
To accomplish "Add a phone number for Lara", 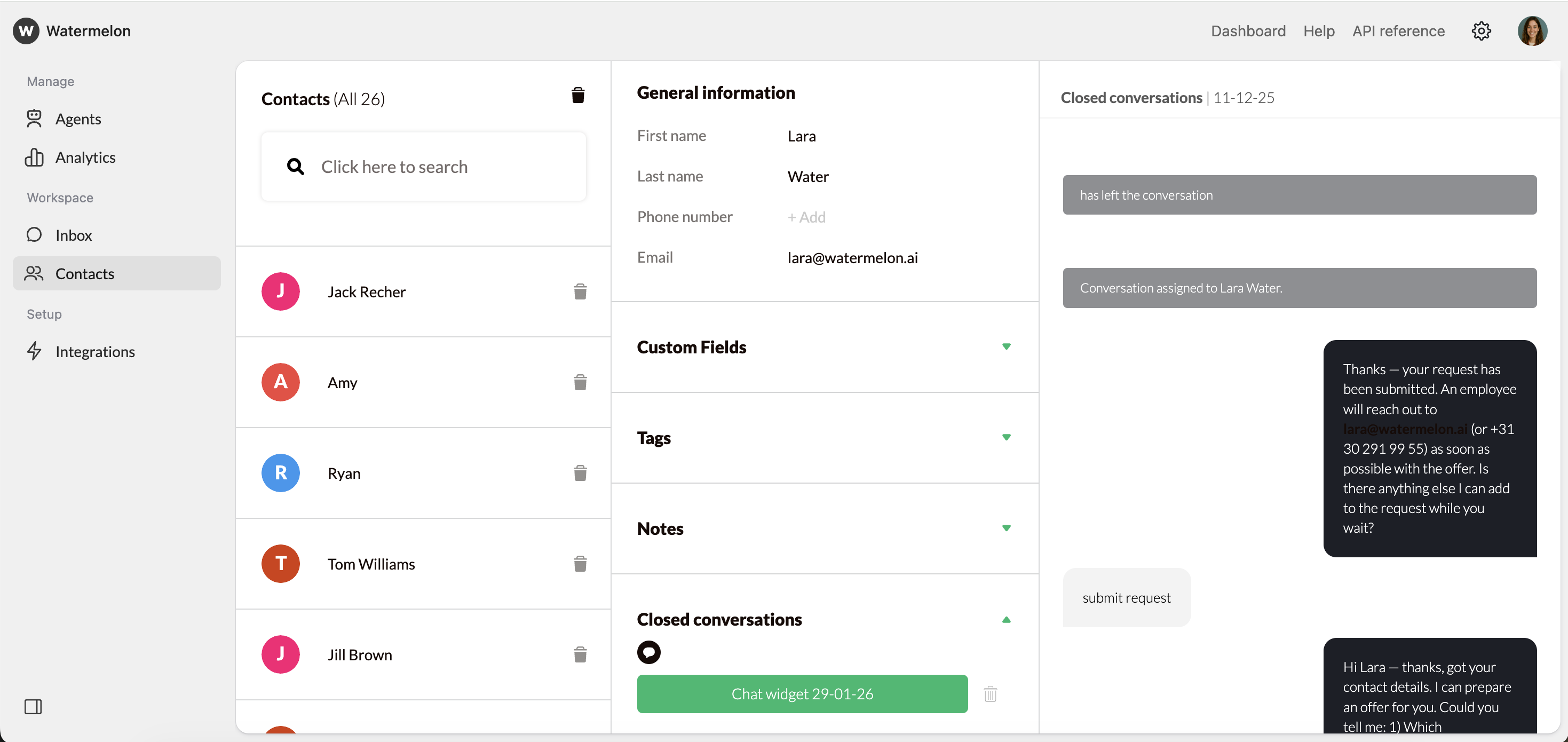I will coord(806,217).
